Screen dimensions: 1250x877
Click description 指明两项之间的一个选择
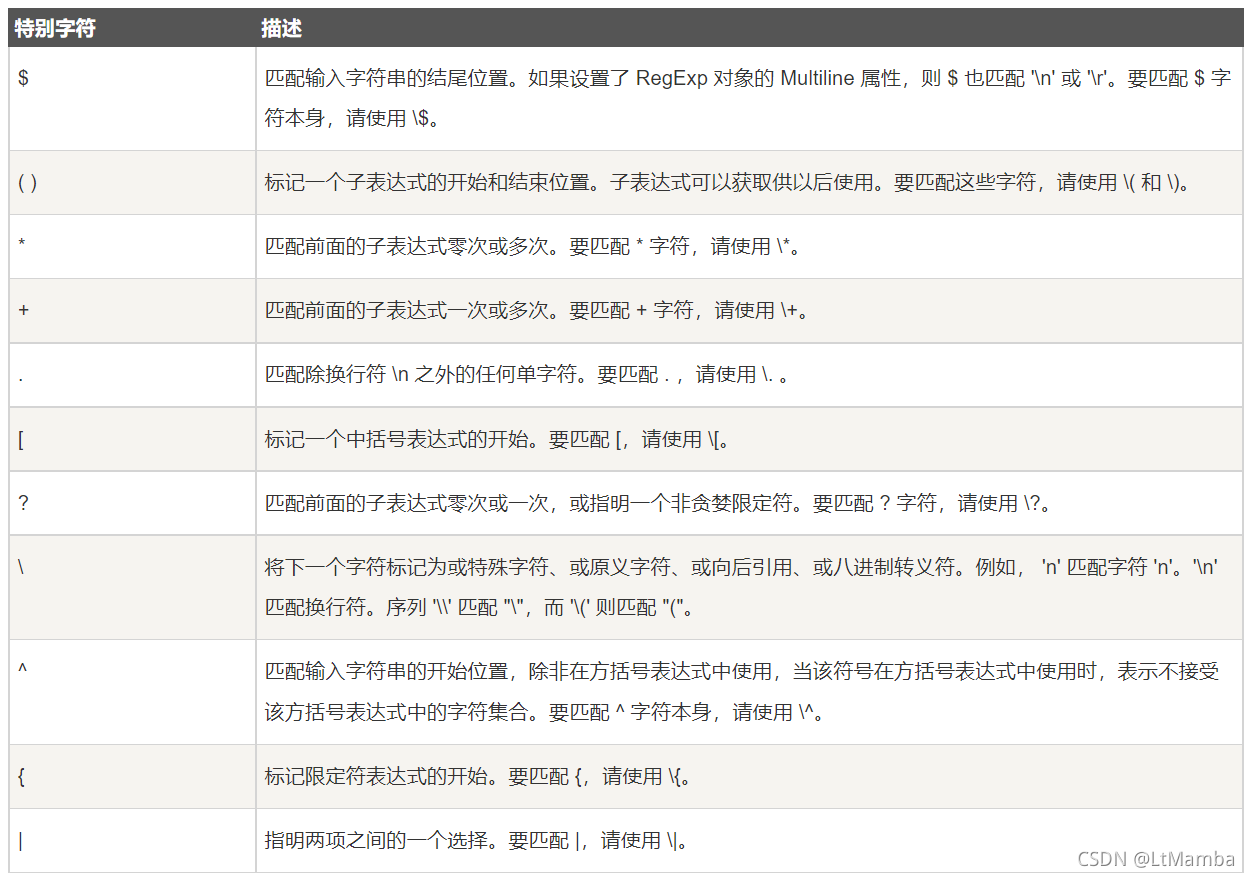748,840
